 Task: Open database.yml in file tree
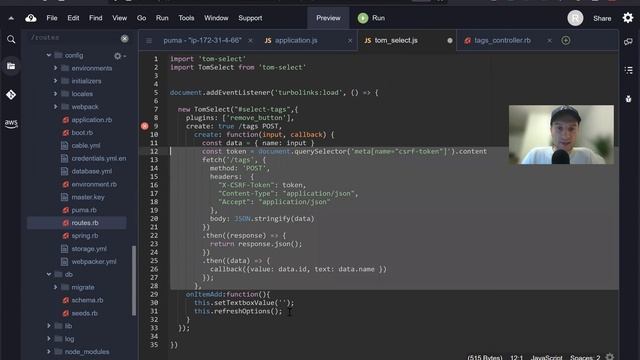[x=91, y=171]
